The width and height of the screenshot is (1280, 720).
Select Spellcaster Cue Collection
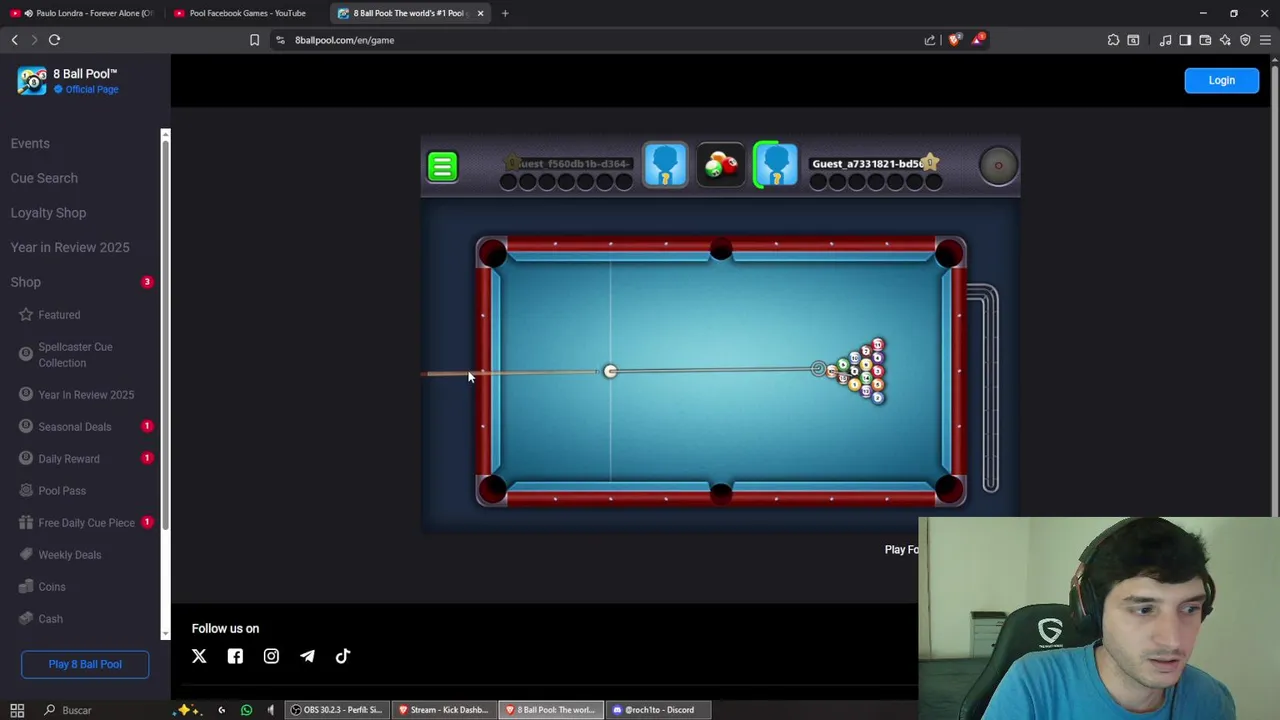(75, 355)
